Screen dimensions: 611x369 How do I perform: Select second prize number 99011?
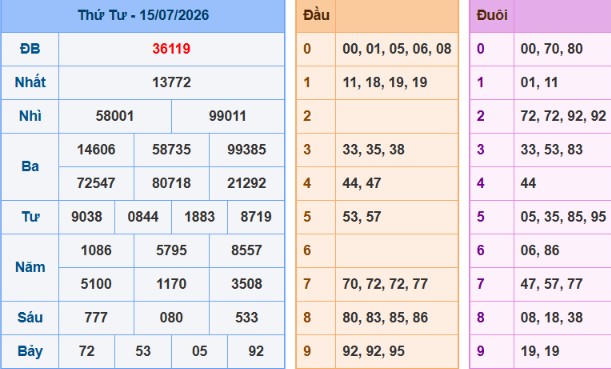coord(228,116)
